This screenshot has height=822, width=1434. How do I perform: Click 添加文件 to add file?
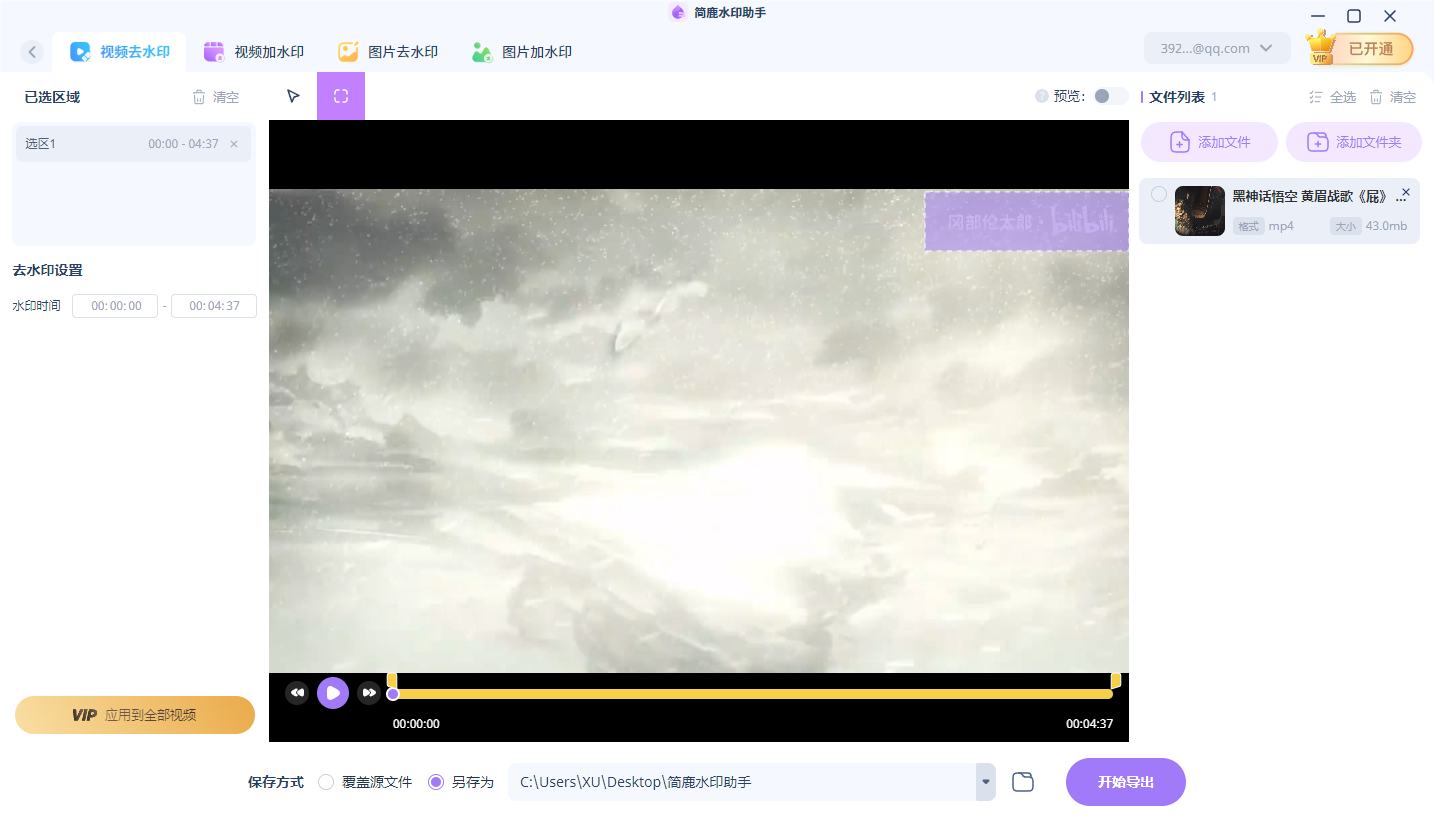click(x=1210, y=142)
